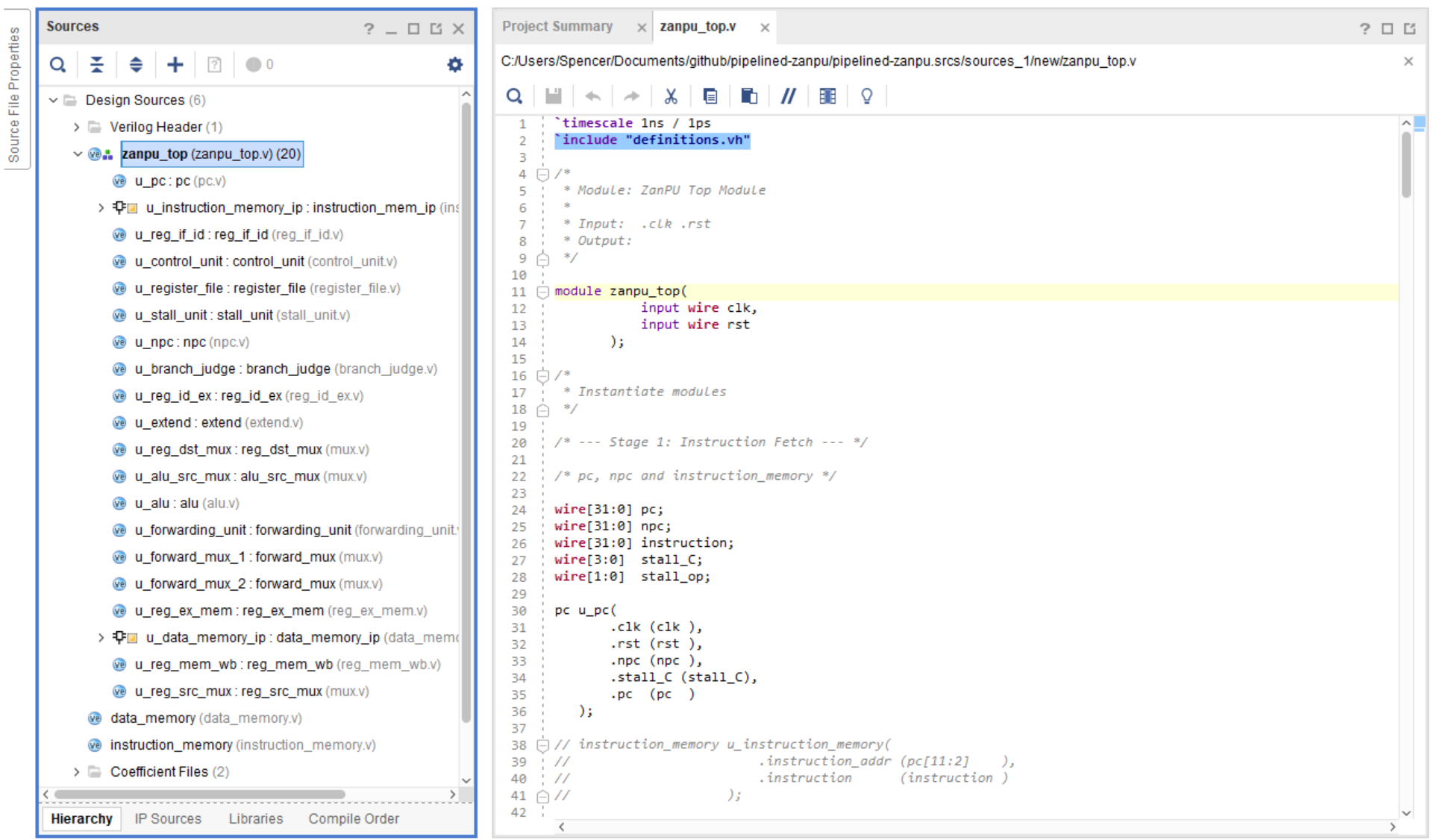Fold the comment block starting at line 4
Screen dimensions: 1440x840
543,175
